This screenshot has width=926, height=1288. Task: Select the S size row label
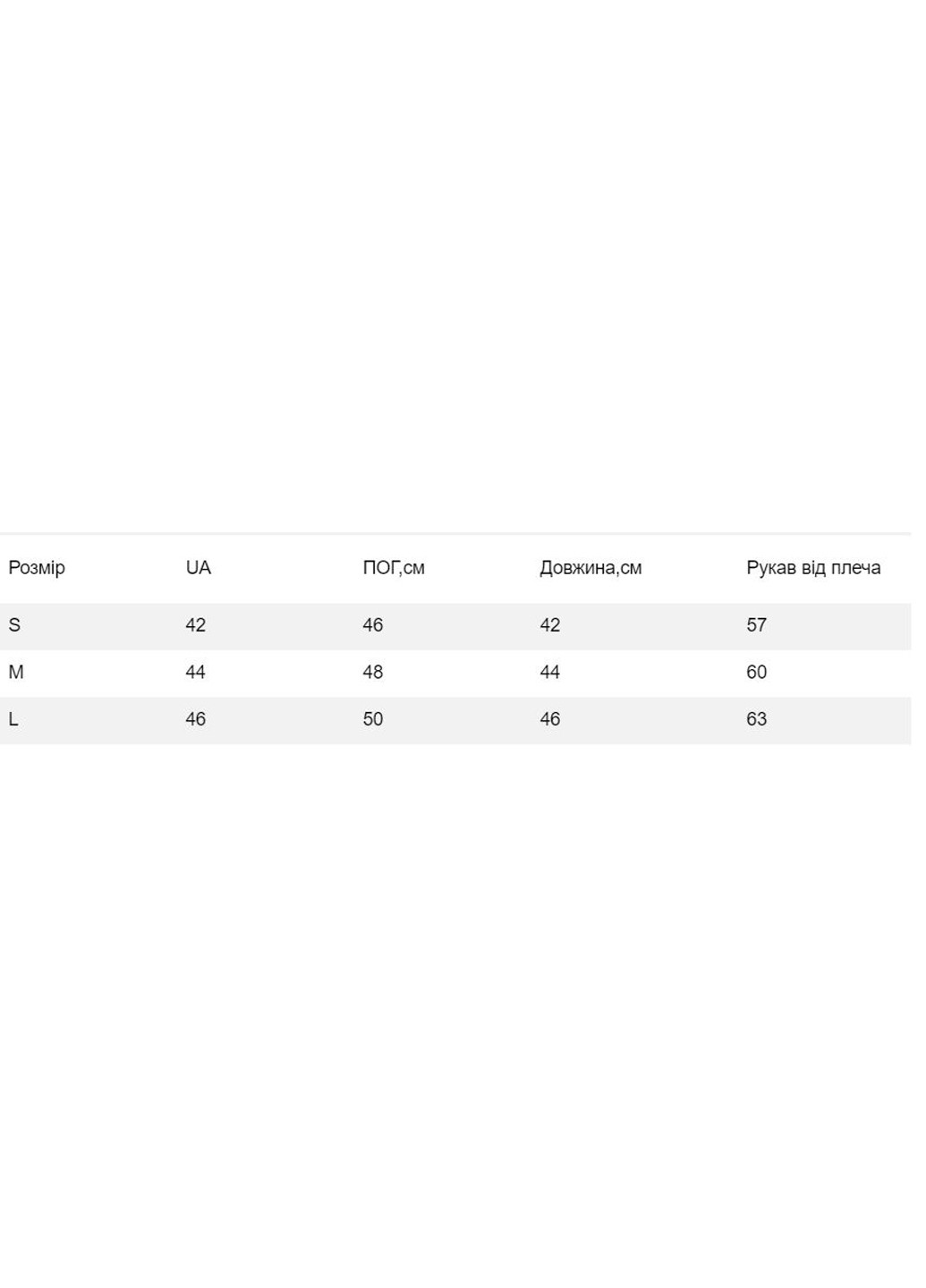(14, 625)
